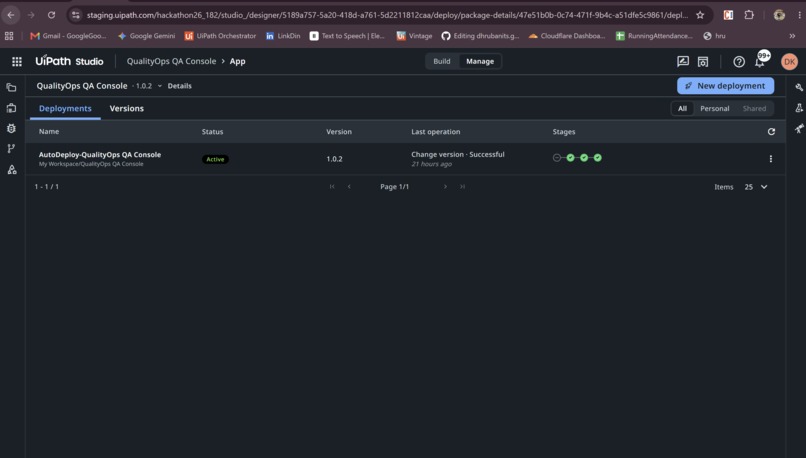Sort by Status column header
This screenshot has width=806, height=458.
212,132
